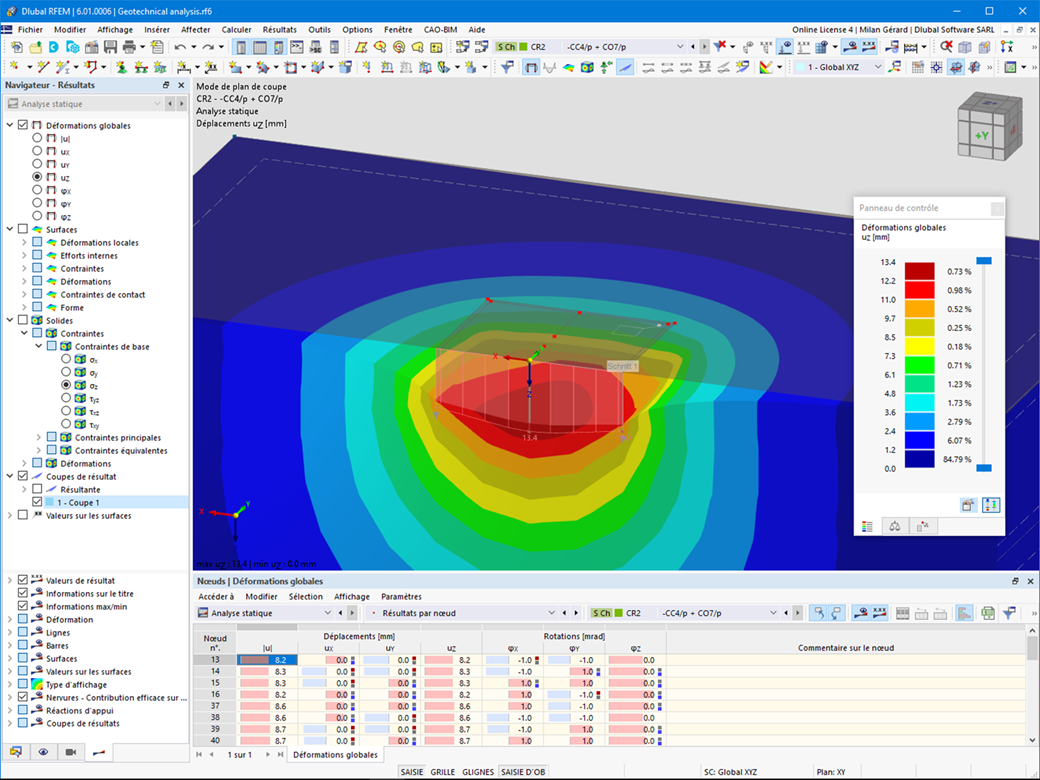The width and height of the screenshot is (1040, 780).
Task: Select the |u| deformation radio button
Action: pos(37,138)
